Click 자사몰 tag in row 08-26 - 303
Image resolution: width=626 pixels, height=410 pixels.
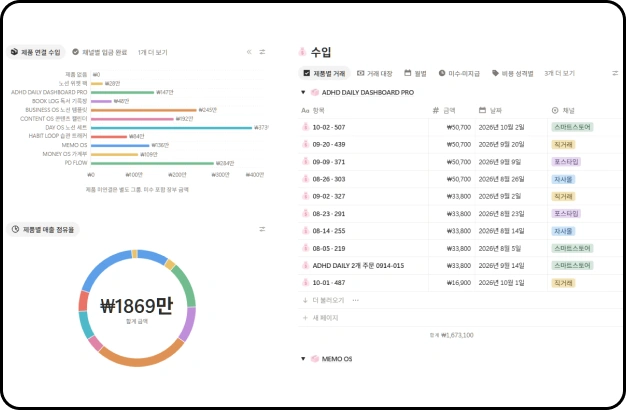(563, 179)
